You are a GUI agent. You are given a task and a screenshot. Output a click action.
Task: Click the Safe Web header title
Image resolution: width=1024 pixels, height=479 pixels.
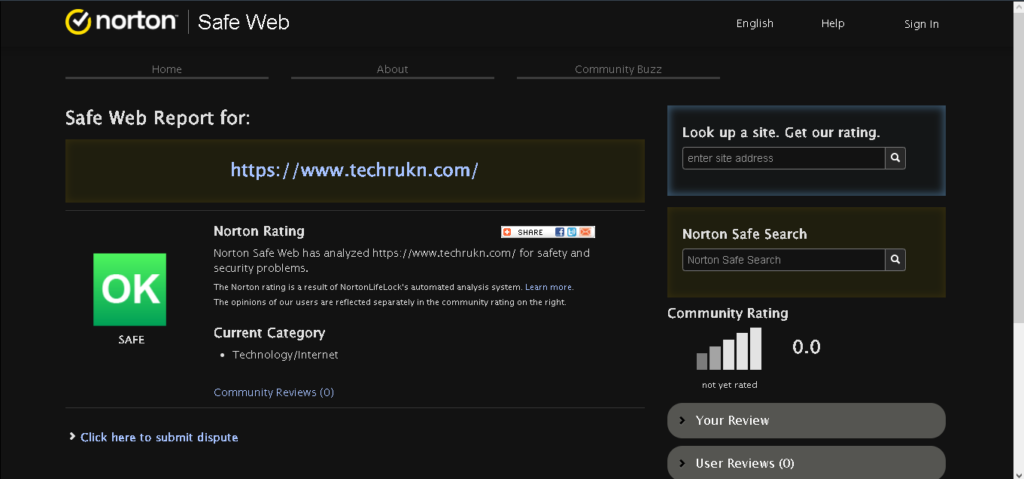pos(244,23)
